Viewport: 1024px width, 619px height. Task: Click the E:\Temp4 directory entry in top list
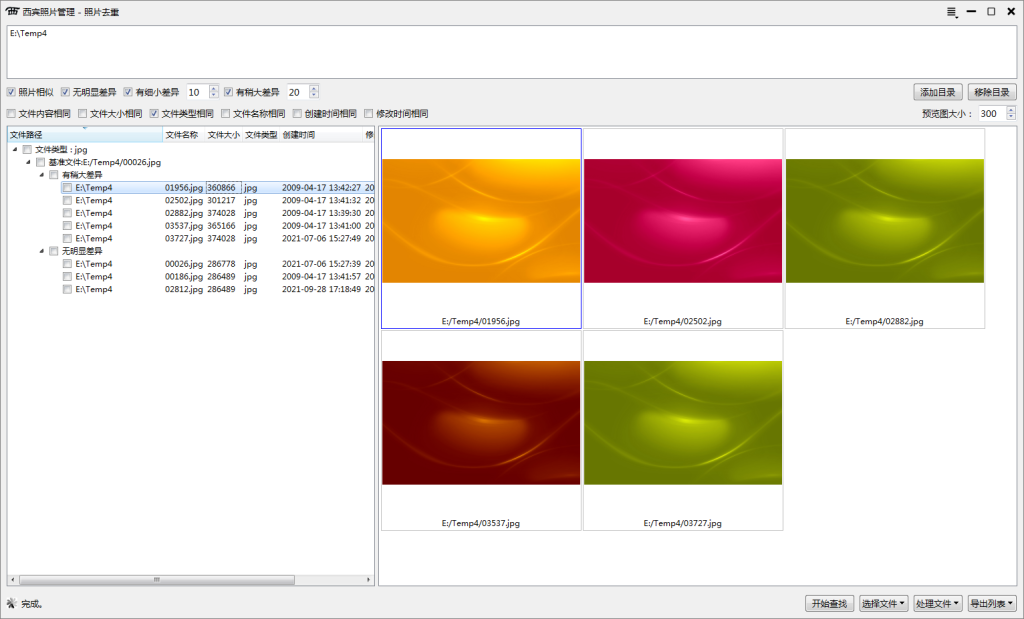click(29, 33)
